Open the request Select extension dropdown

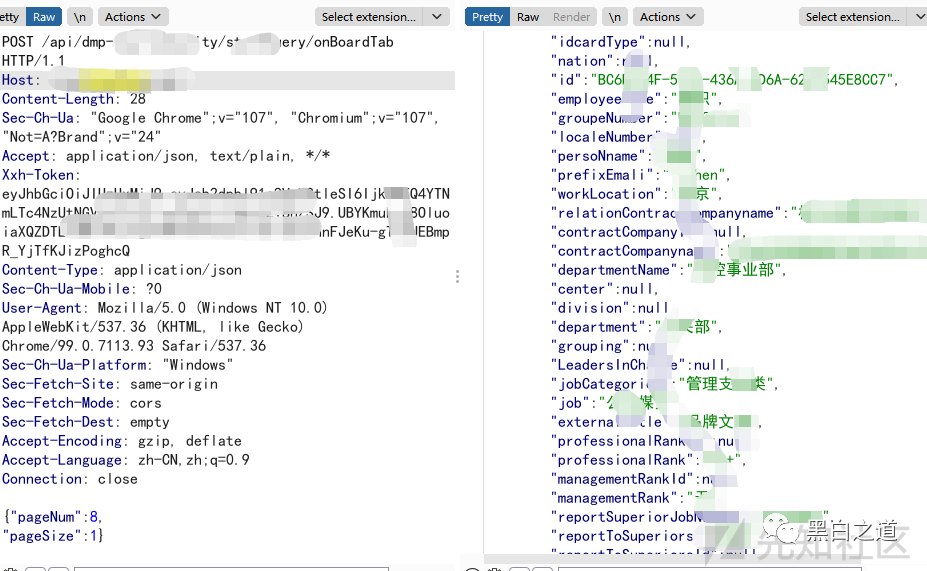[369, 17]
